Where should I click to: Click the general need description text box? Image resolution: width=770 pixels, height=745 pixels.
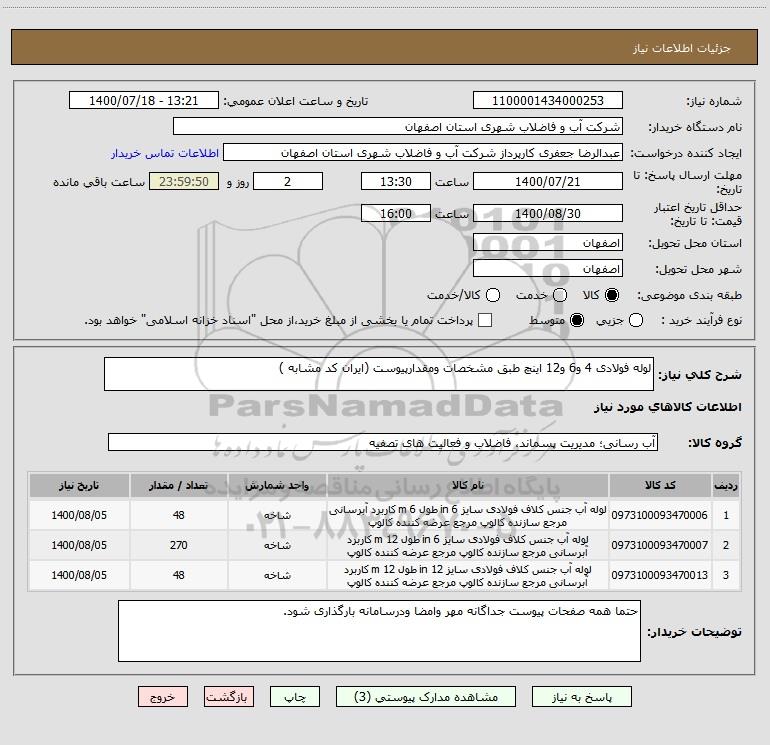(379, 374)
